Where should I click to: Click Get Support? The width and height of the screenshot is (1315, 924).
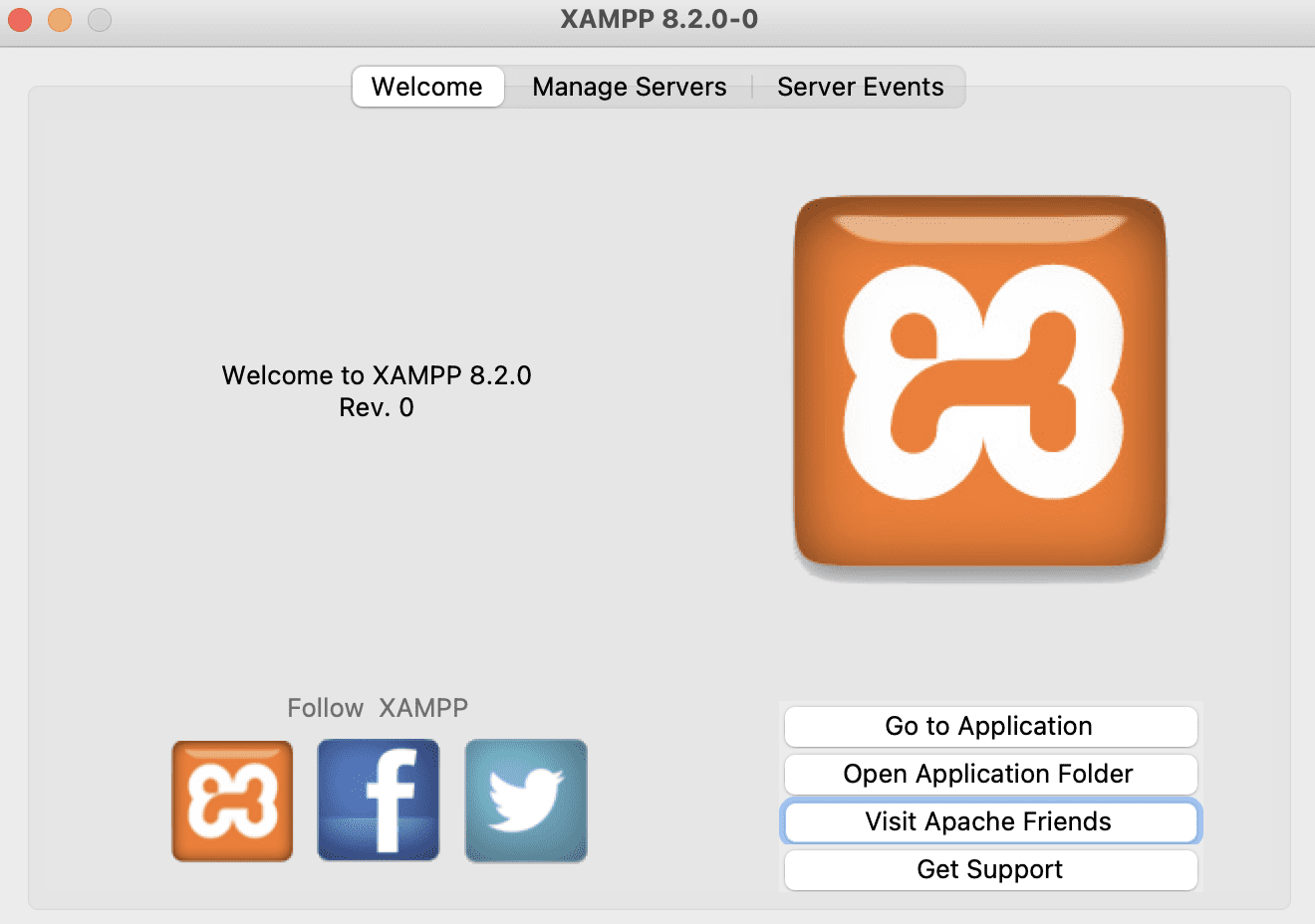[990, 869]
